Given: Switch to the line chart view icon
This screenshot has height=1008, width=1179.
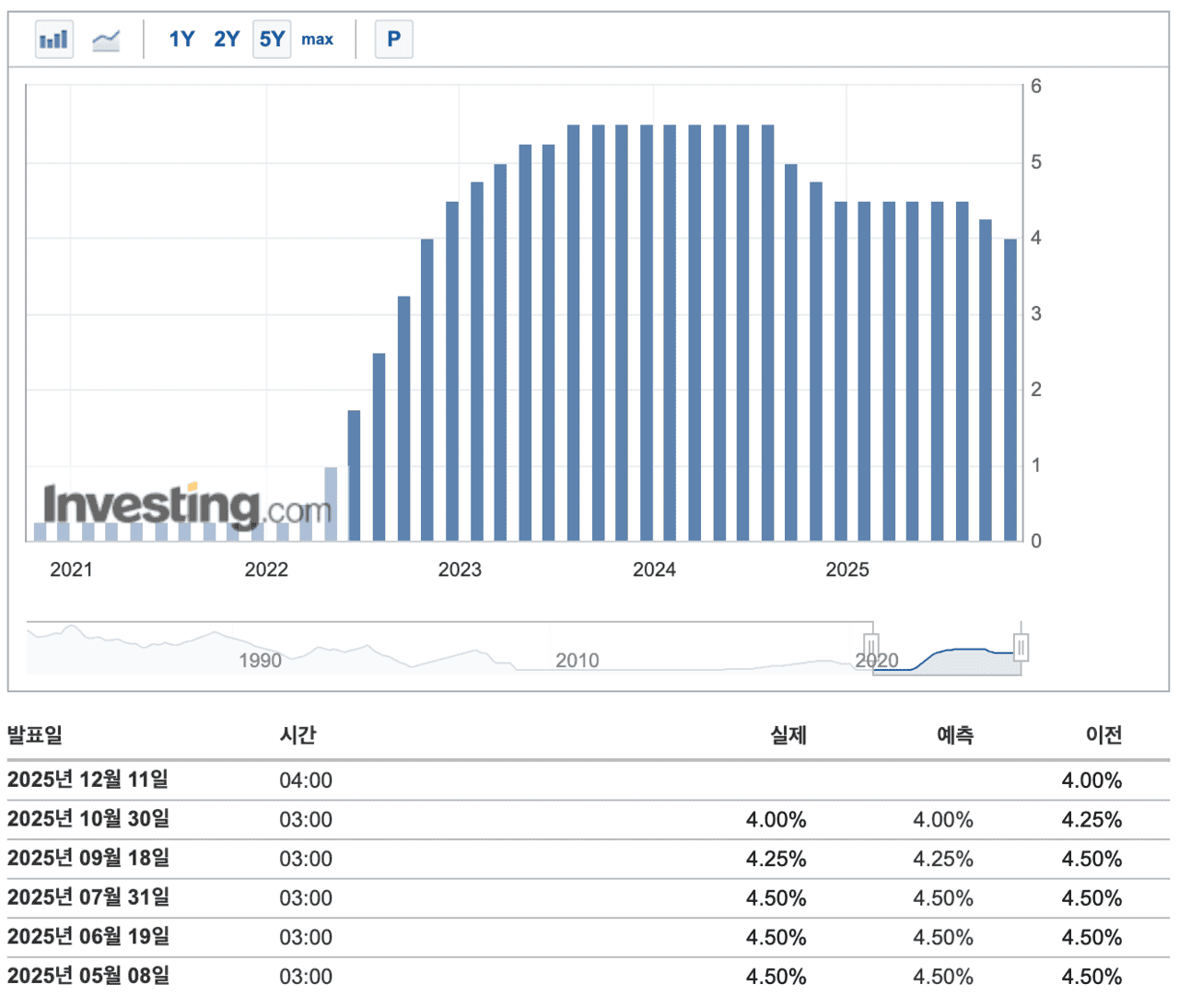Looking at the screenshot, I should click(x=105, y=39).
